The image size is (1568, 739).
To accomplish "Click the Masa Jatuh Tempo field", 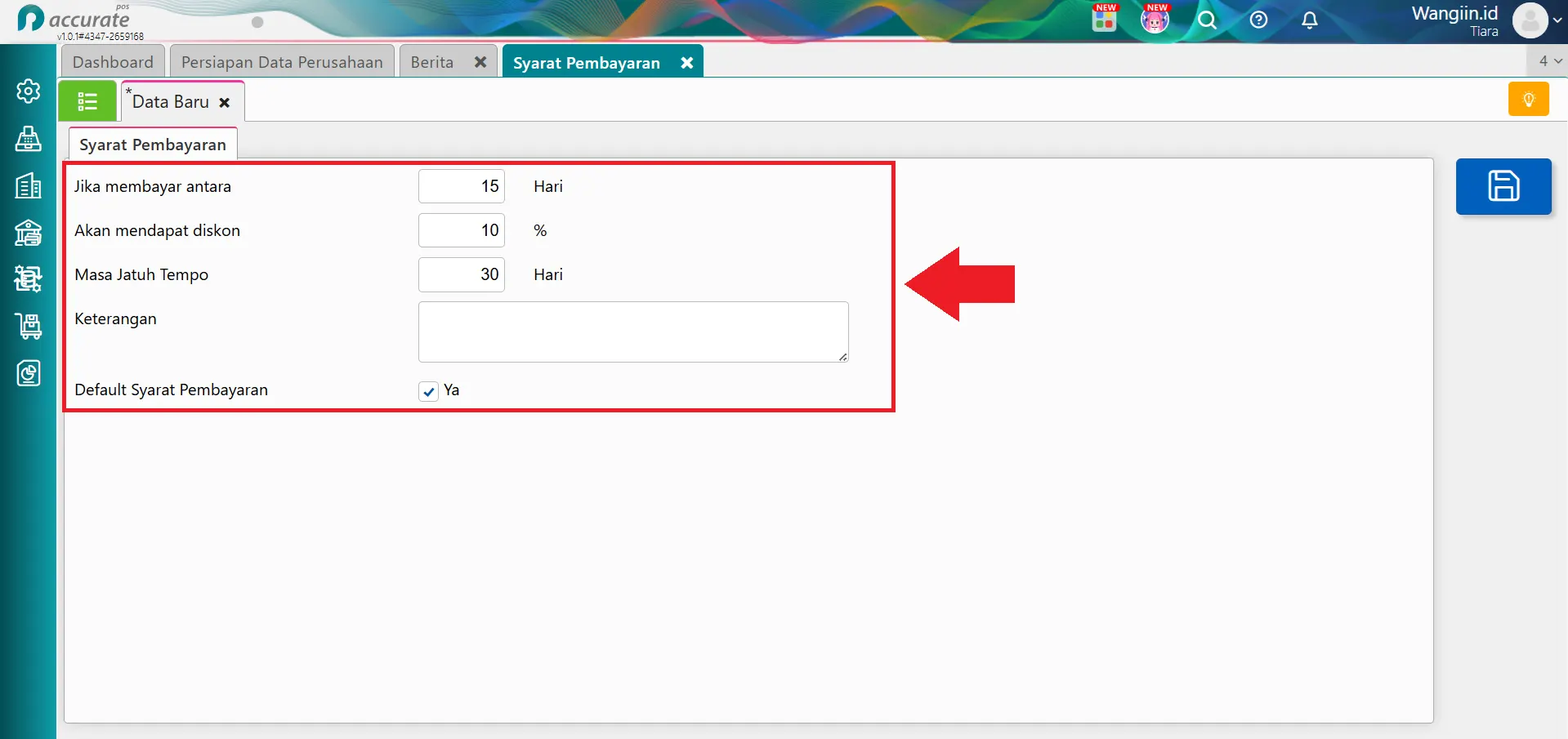I will tap(462, 274).
